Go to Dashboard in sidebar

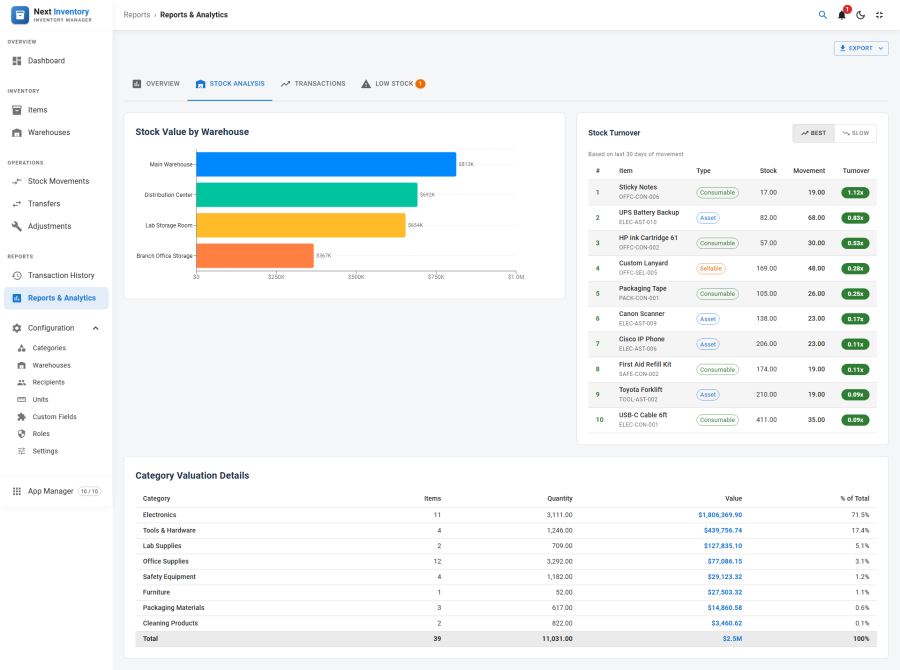point(56,61)
